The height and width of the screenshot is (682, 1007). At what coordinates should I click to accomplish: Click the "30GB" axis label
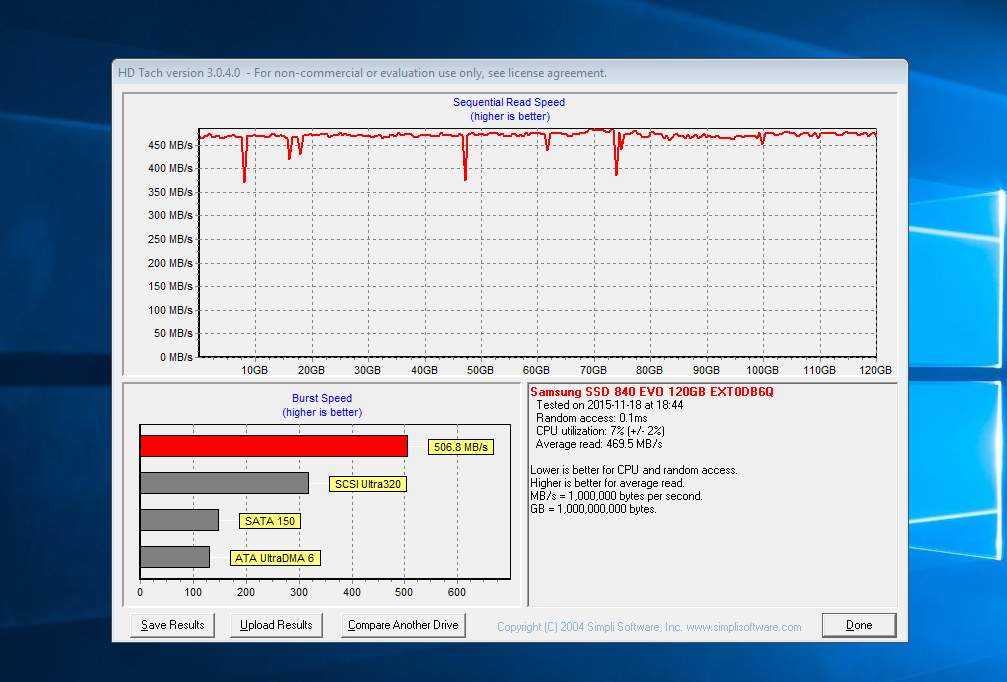[367, 371]
